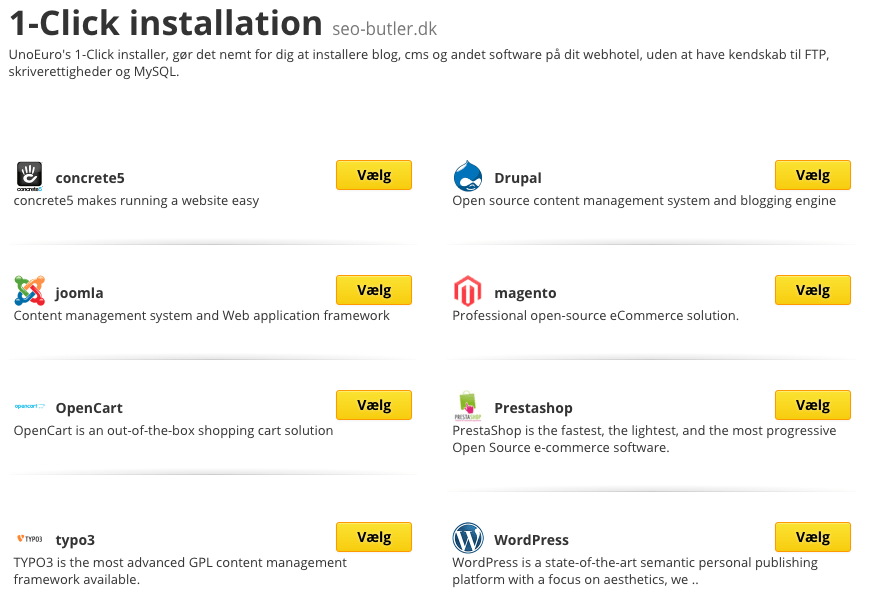Click the 1-Click installation heading
Image resolution: width=873 pixels, height=608 pixels.
click(166, 23)
